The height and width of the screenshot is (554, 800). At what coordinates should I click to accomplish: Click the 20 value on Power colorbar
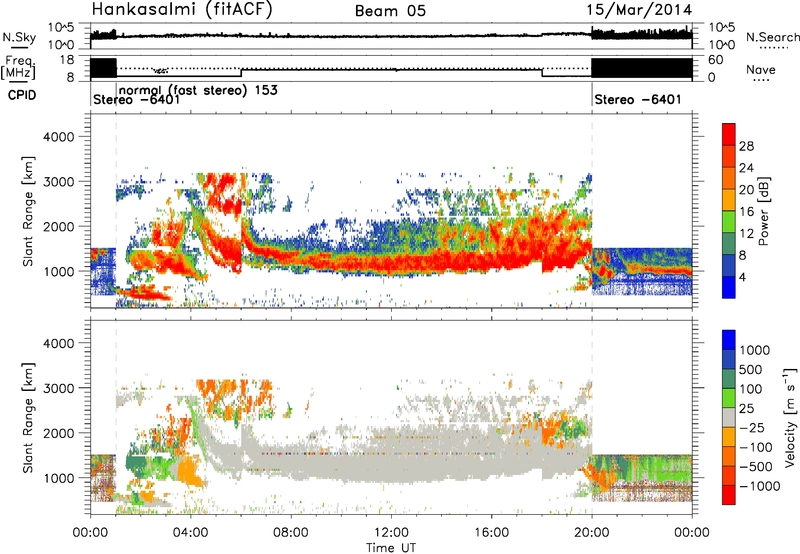pyautogui.click(x=746, y=190)
